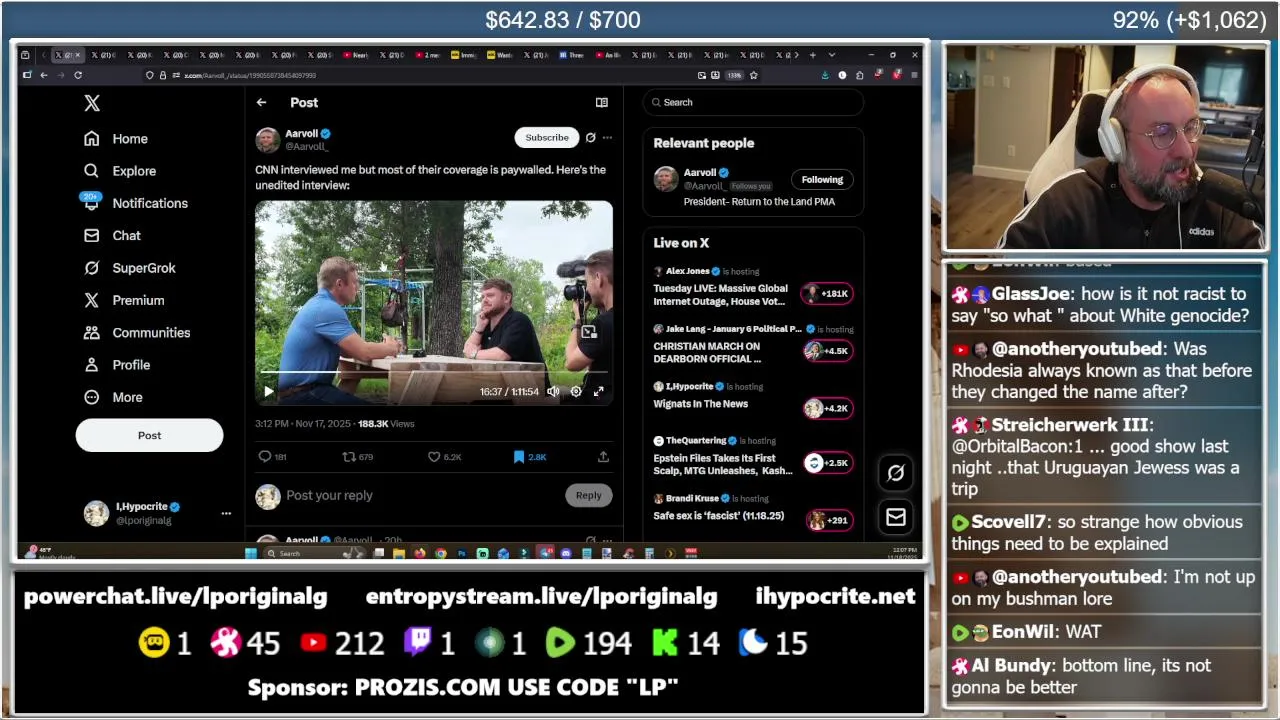The height and width of the screenshot is (720, 1280).
Task: Open account menu dots beside I,Hypocrite
Action: (226, 513)
